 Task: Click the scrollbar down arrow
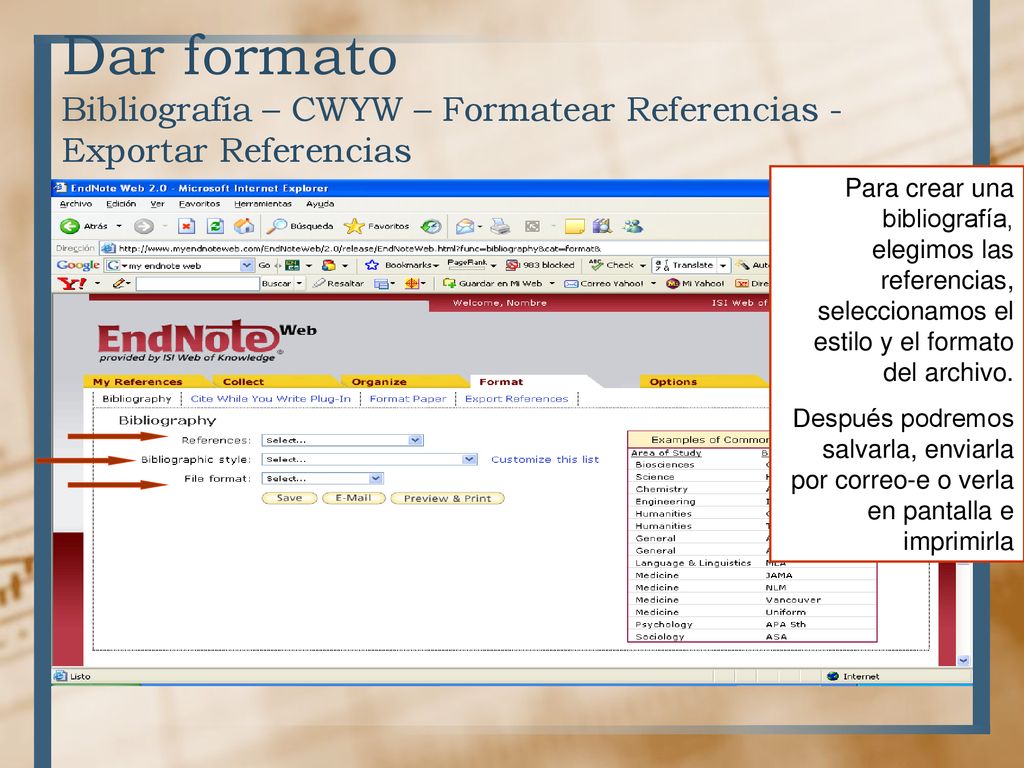pyautogui.click(x=963, y=660)
